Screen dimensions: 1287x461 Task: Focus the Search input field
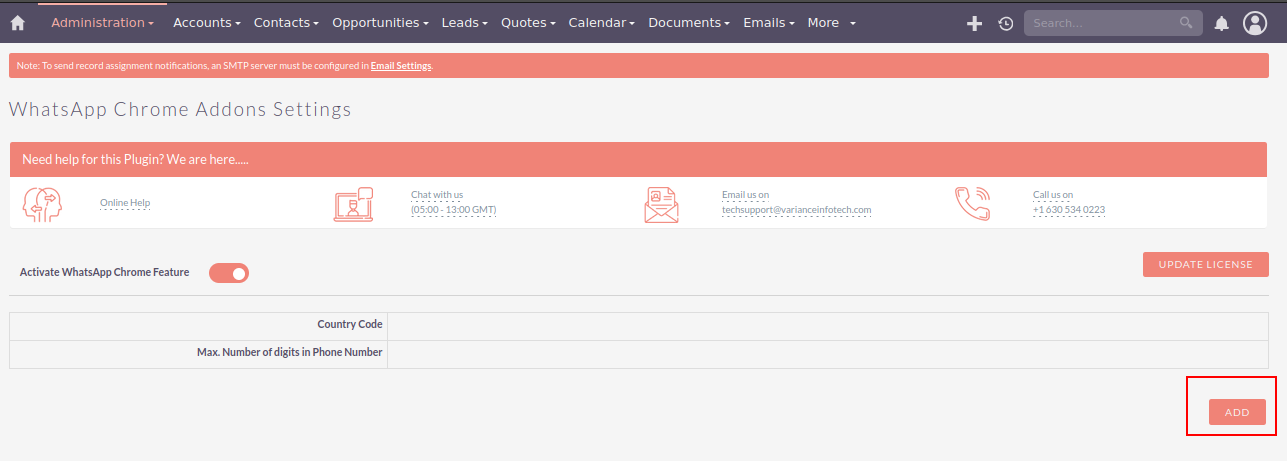coord(1100,22)
